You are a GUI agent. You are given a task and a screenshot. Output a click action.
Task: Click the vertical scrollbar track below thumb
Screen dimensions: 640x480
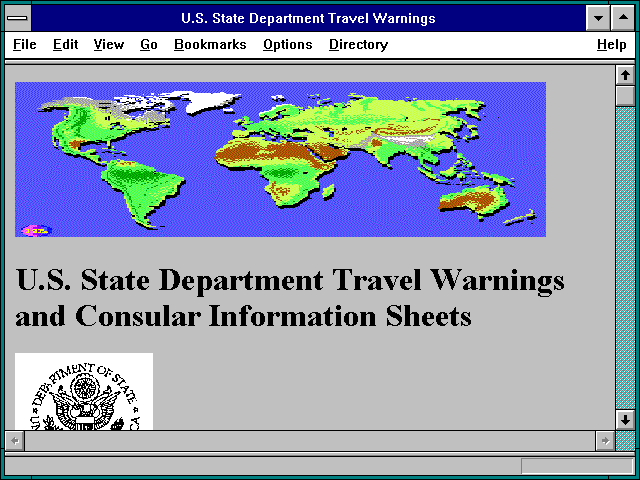point(625,257)
